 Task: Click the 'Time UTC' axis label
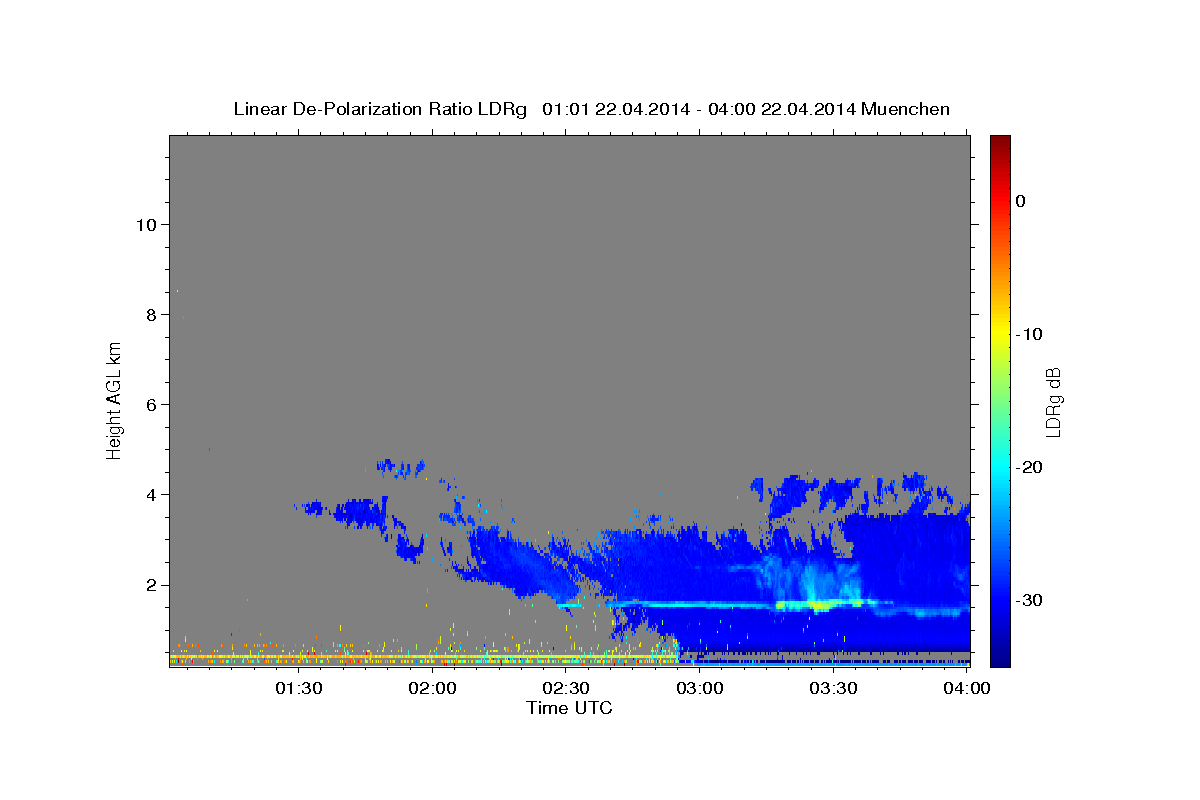point(569,708)
